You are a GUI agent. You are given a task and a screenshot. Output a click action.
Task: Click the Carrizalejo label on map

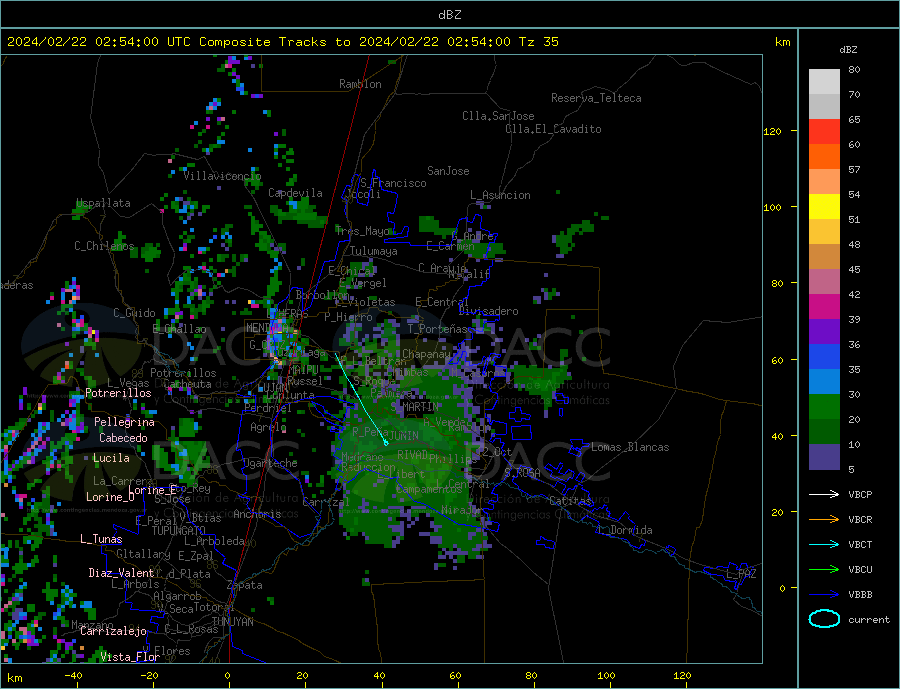113,632
